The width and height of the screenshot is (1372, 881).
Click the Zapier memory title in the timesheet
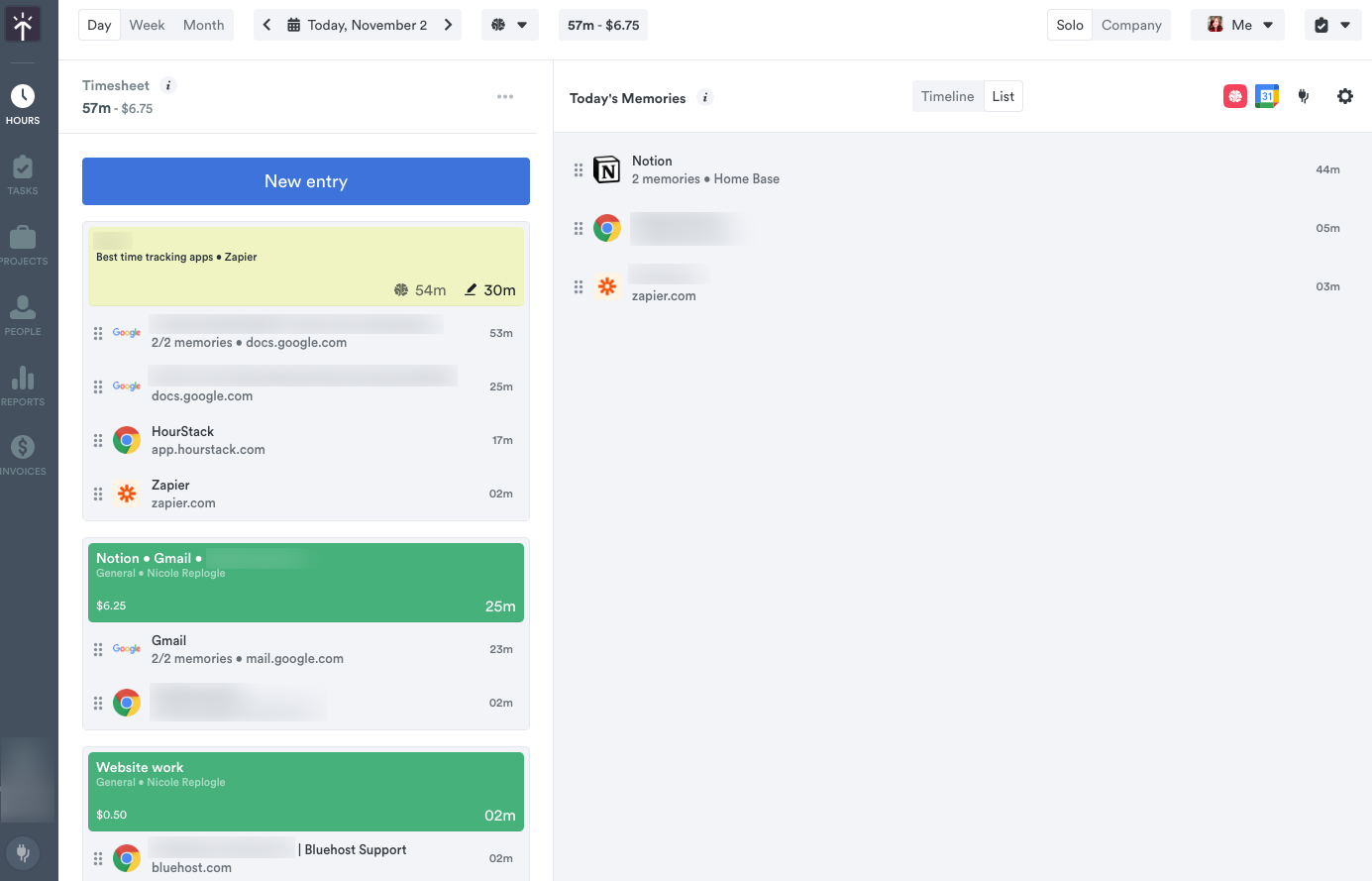(x=170, y=485)
